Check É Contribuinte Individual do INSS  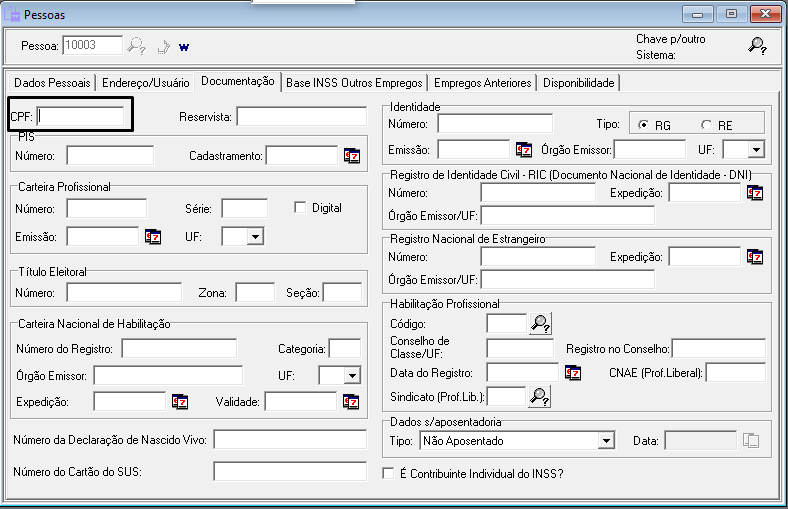(390, 473)
